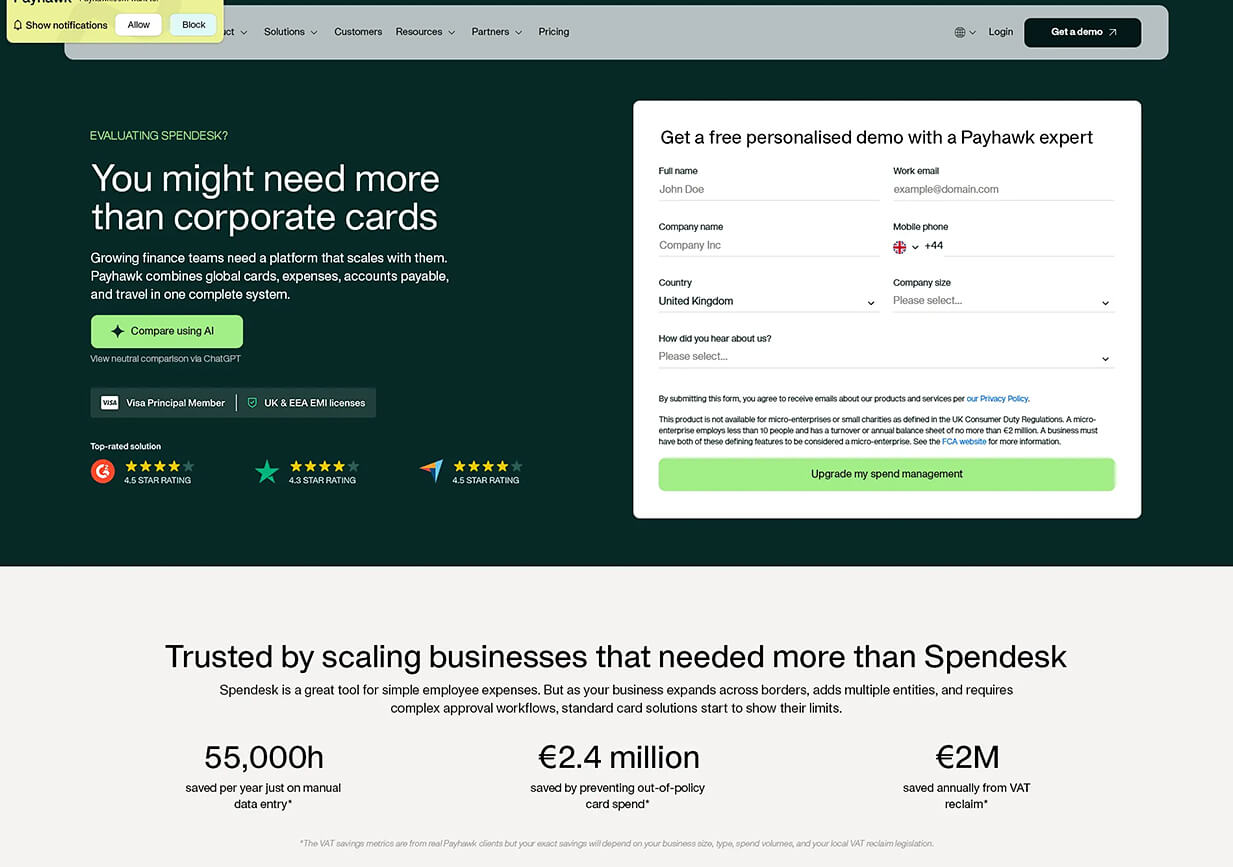This screenshot has height=867, width=1233.
Task: Allow browser notifications from Payhawk
Action: [x=138, y=24]
